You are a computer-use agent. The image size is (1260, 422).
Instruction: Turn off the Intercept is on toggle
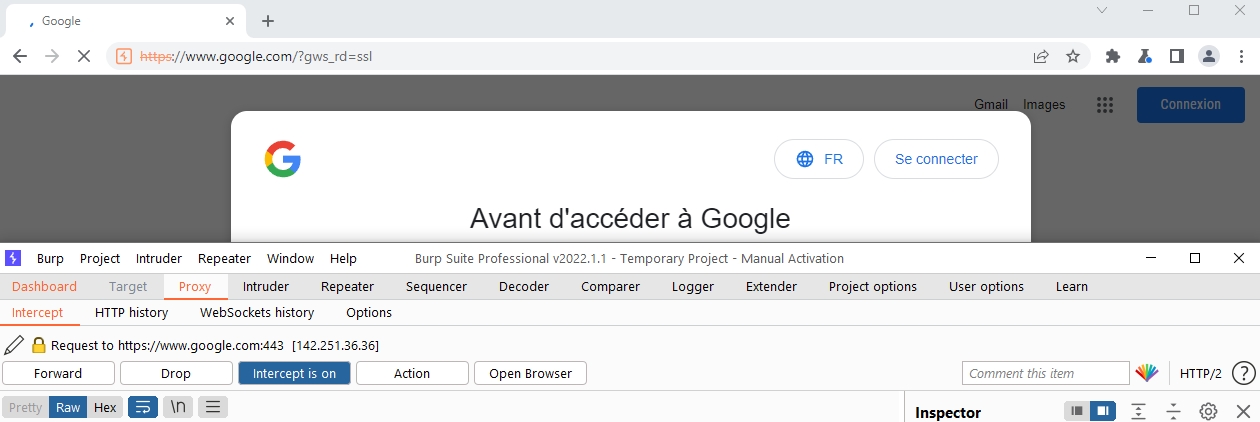click(x=294, y=373)
